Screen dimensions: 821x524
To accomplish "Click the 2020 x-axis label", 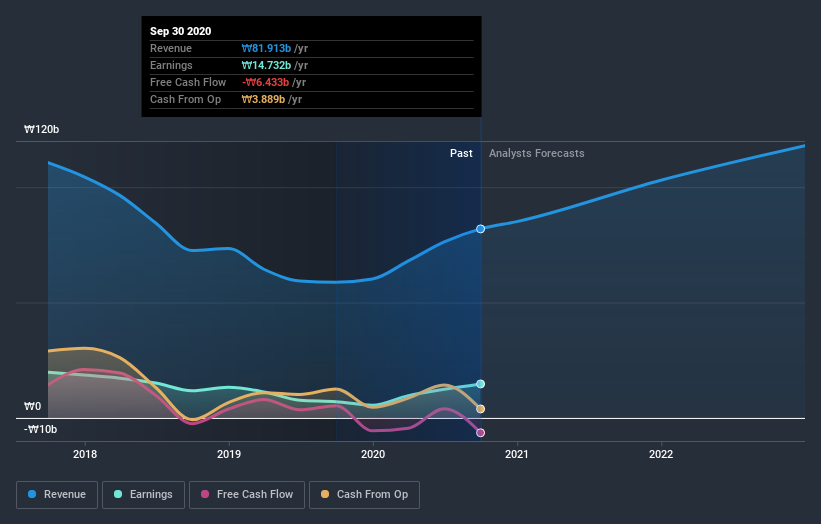I will tap(373, 454).
